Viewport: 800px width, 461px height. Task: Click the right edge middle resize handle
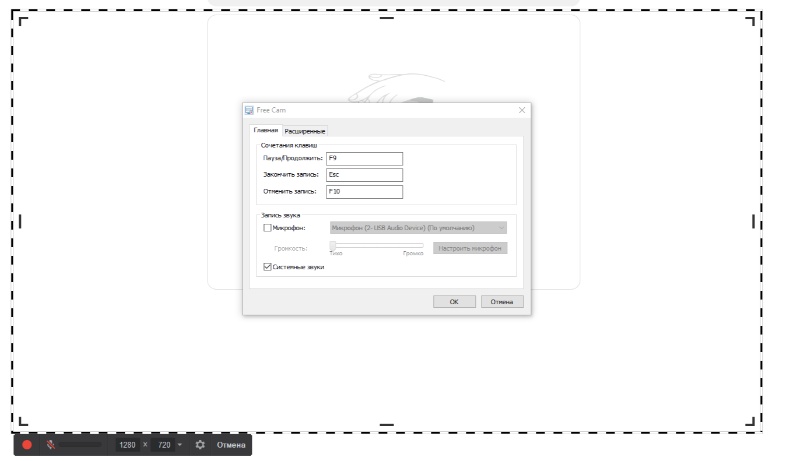[x=754, y=221]
